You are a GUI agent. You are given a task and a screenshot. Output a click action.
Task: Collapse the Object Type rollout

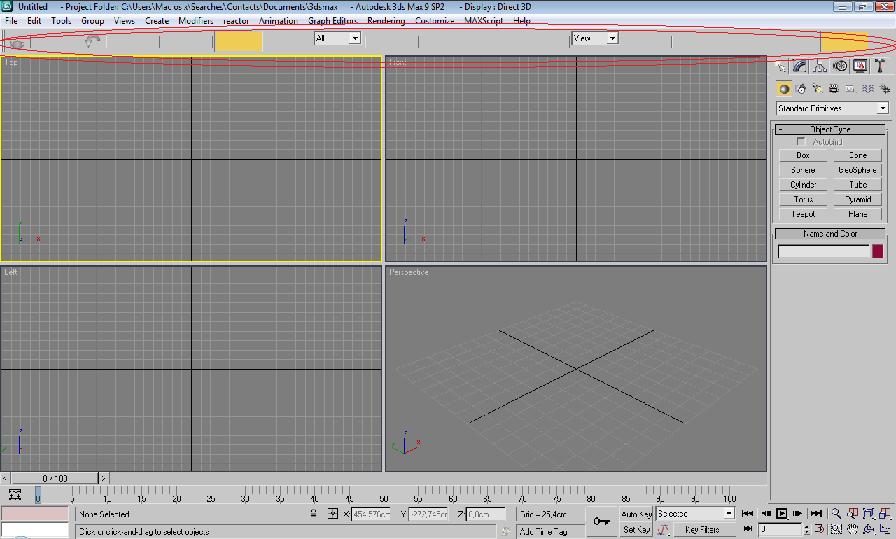pyautogui.click(x=830, y=129)
